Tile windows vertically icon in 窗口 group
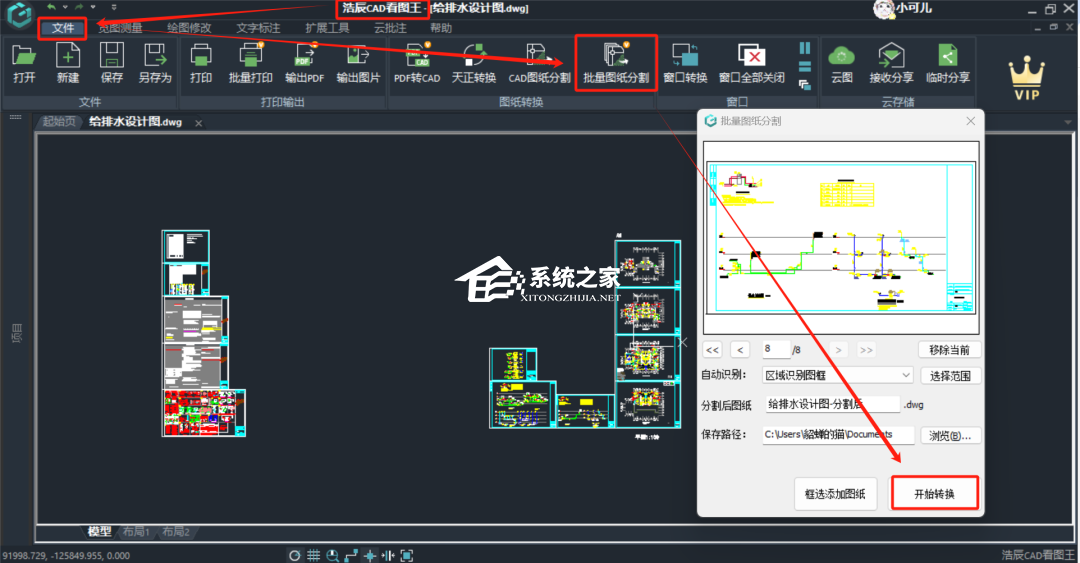The image size is (1080, 563). pos(804,48)
